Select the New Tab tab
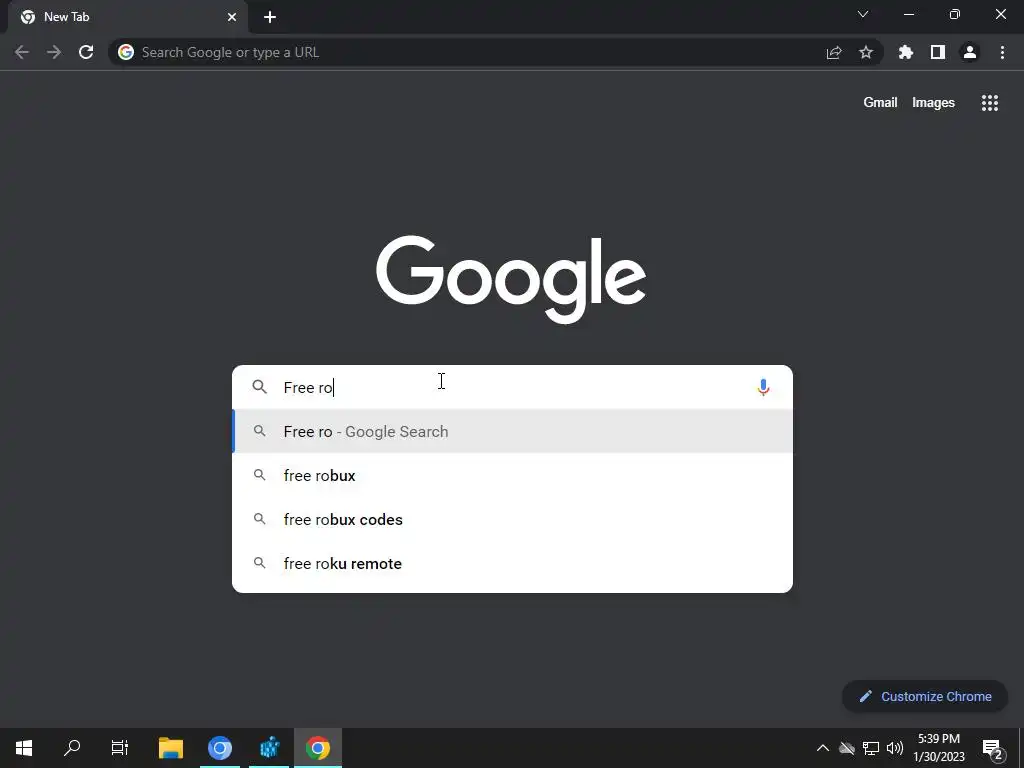 pos(128,17)
